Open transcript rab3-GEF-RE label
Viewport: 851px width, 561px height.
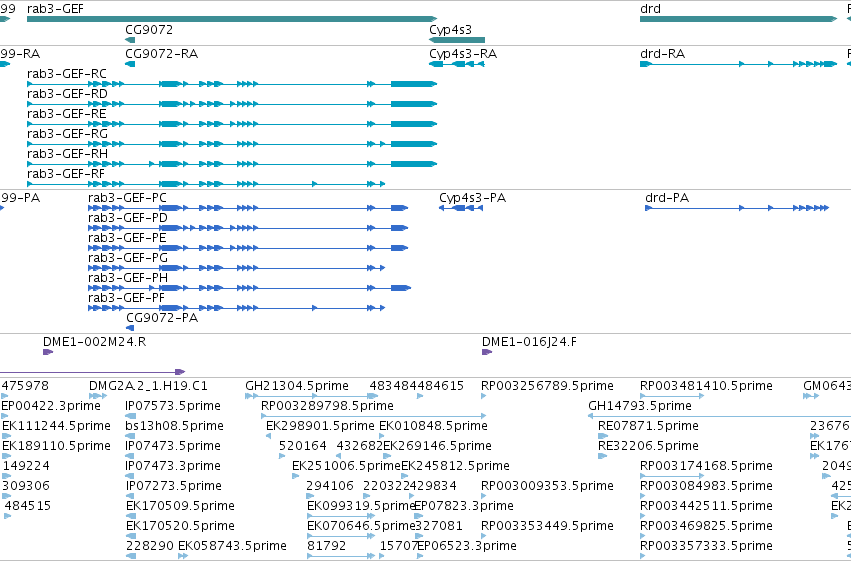pyautogui.click(x=67, y=114)
